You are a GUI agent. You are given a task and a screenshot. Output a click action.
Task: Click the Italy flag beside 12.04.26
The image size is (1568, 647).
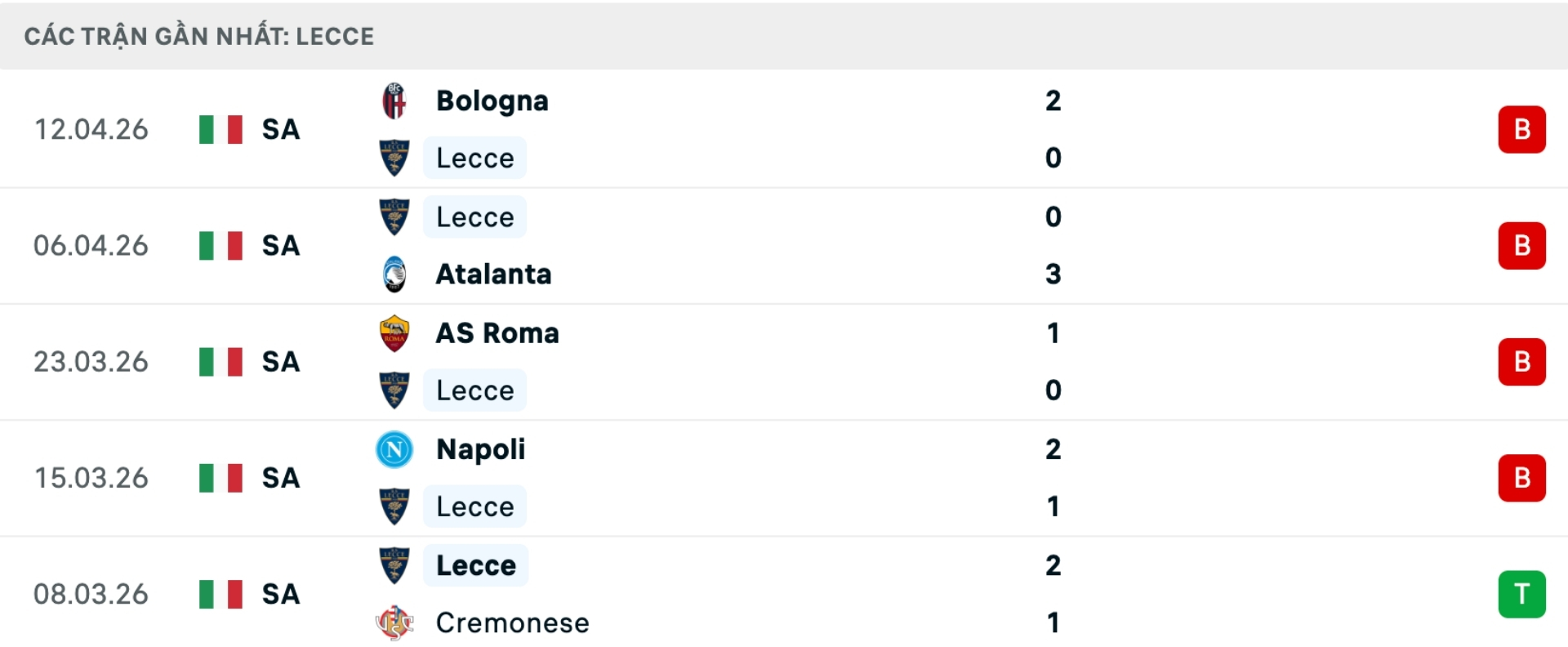click(x=220, y=129)
